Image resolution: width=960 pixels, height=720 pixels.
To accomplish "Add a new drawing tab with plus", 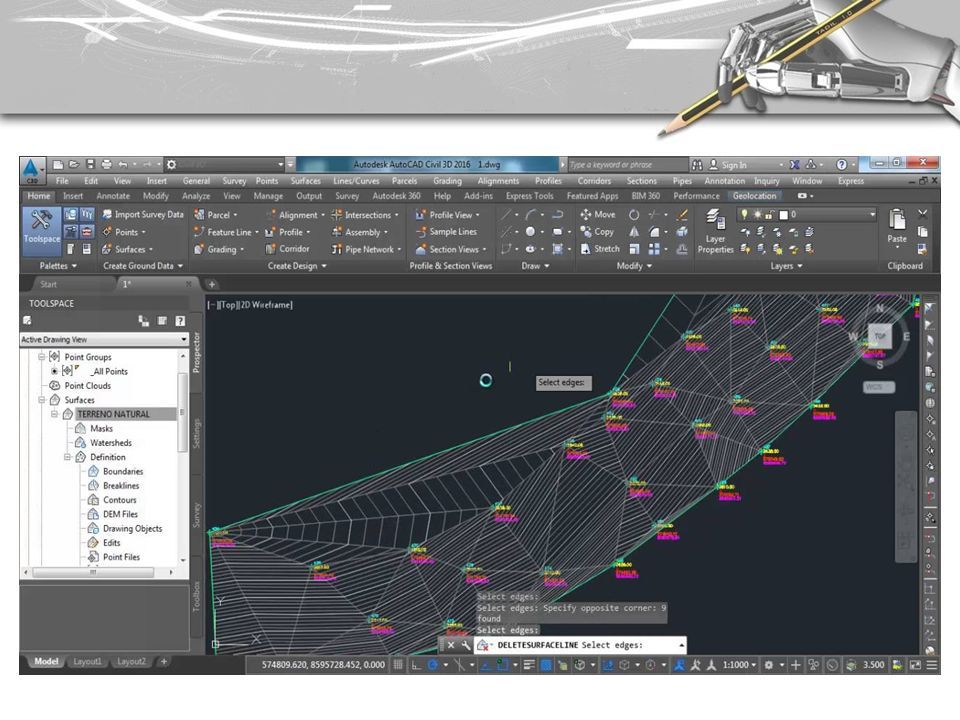I will click(211, 284).
